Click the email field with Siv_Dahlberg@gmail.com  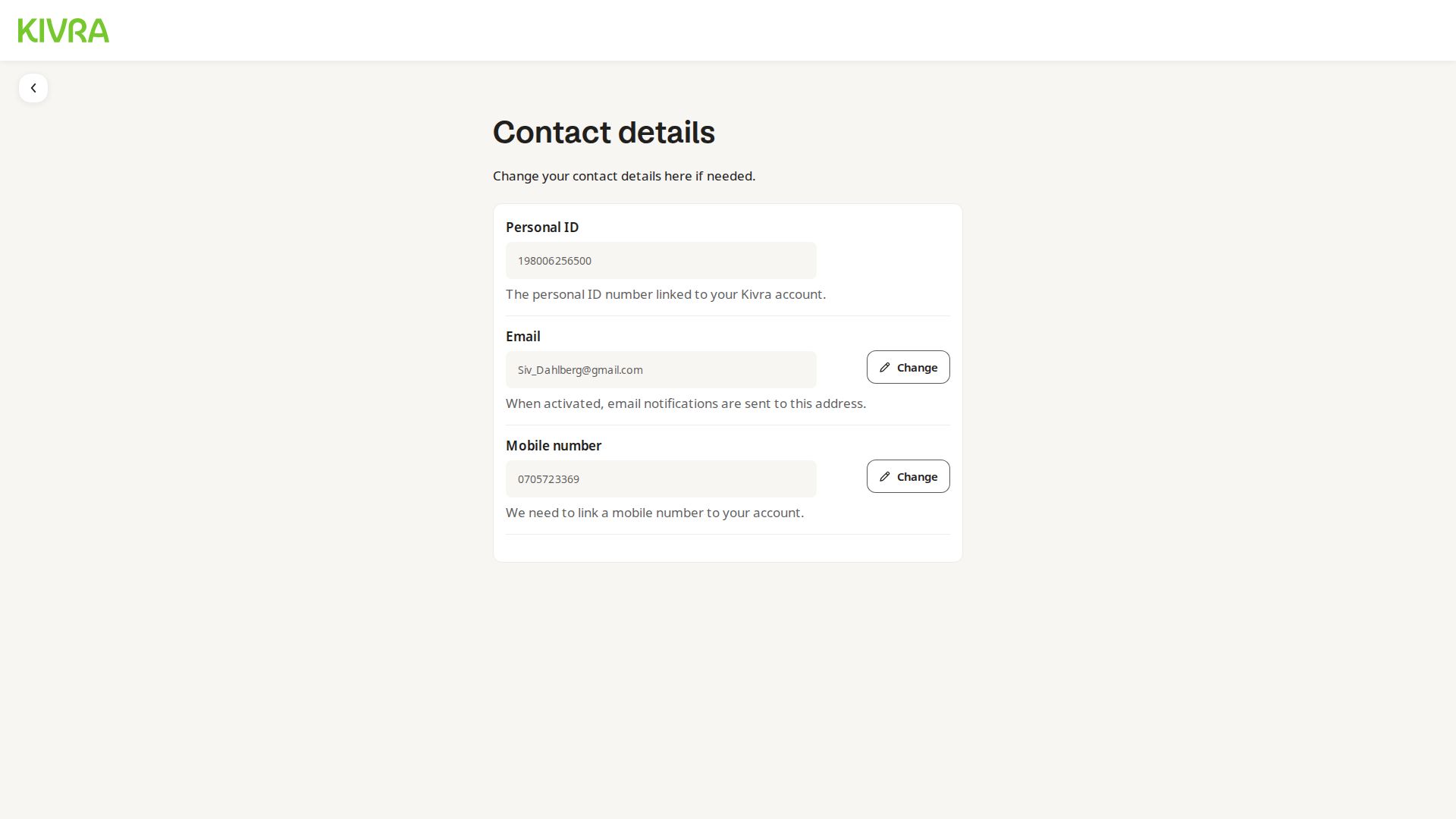point(661,370)
